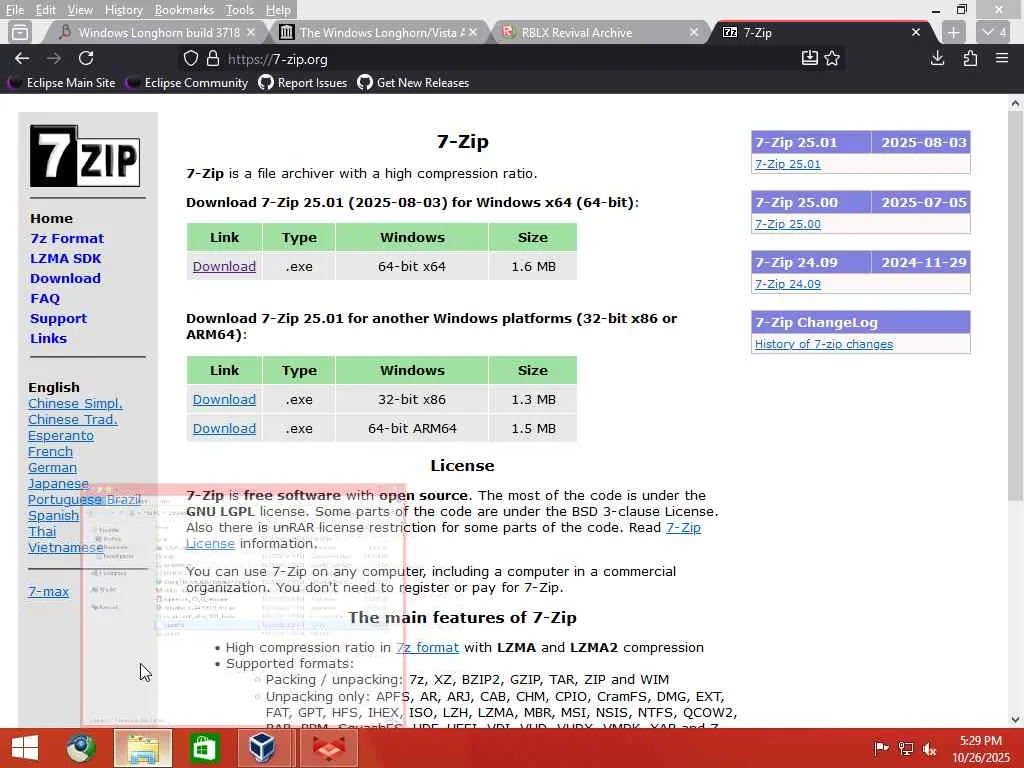
Task: Click the address bar URL field
Action: [509, 59]
